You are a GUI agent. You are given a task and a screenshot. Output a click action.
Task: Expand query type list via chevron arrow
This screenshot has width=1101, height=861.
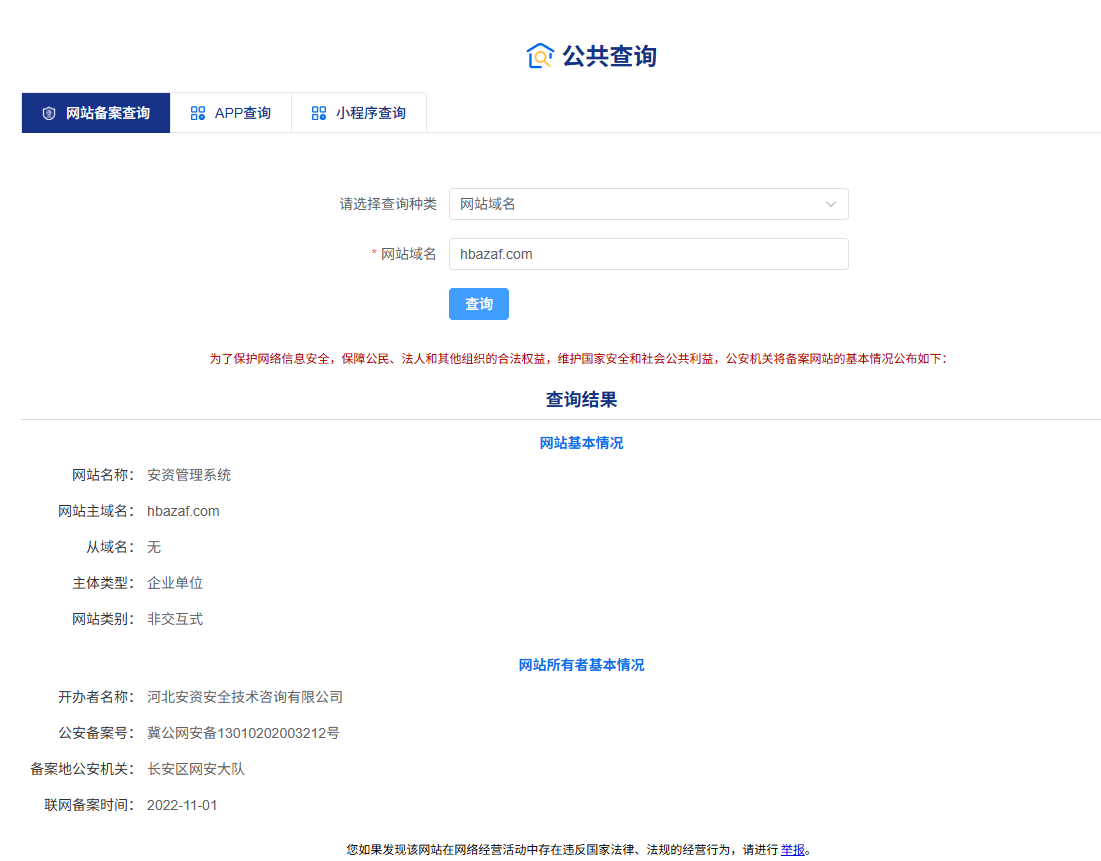click(830, 204)
